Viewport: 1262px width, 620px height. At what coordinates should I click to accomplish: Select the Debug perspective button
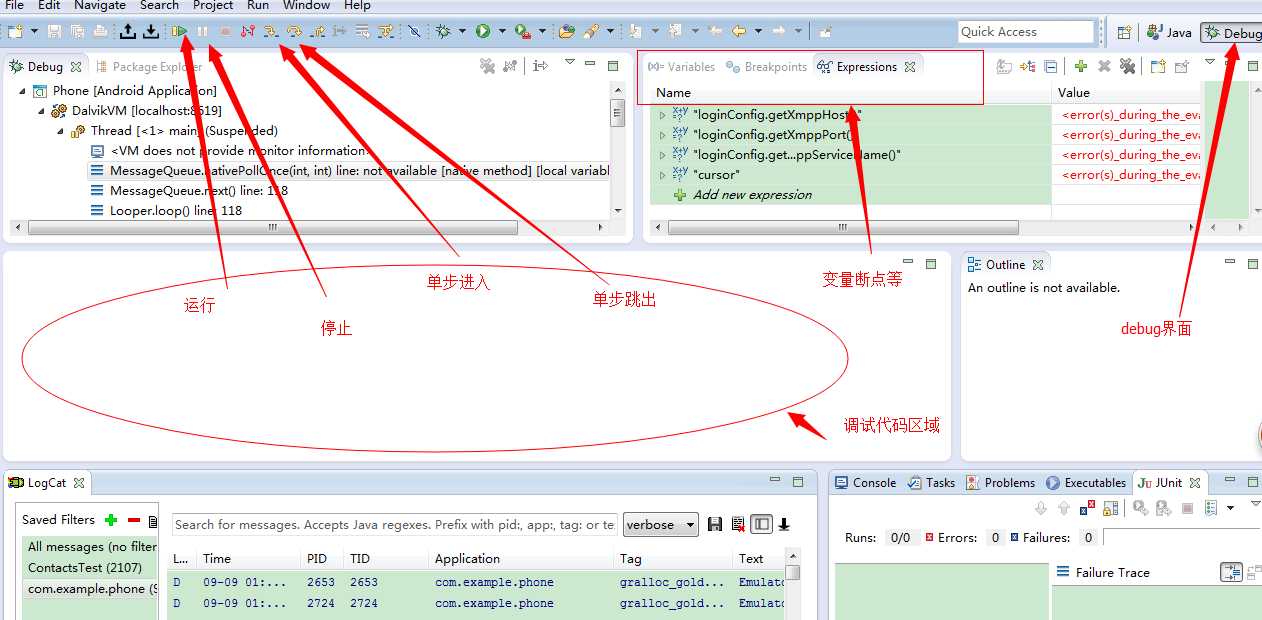(x=1232, y=32)
